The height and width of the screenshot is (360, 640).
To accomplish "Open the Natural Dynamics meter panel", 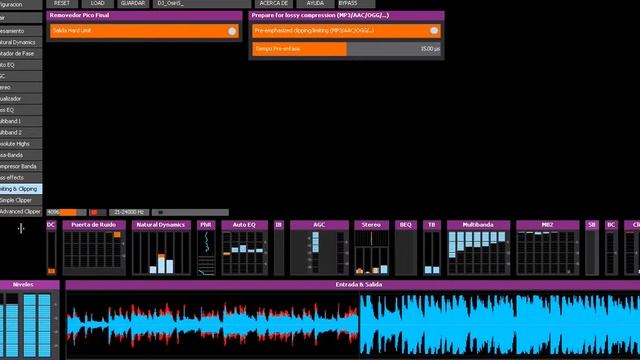I will (x=161, y=248).
